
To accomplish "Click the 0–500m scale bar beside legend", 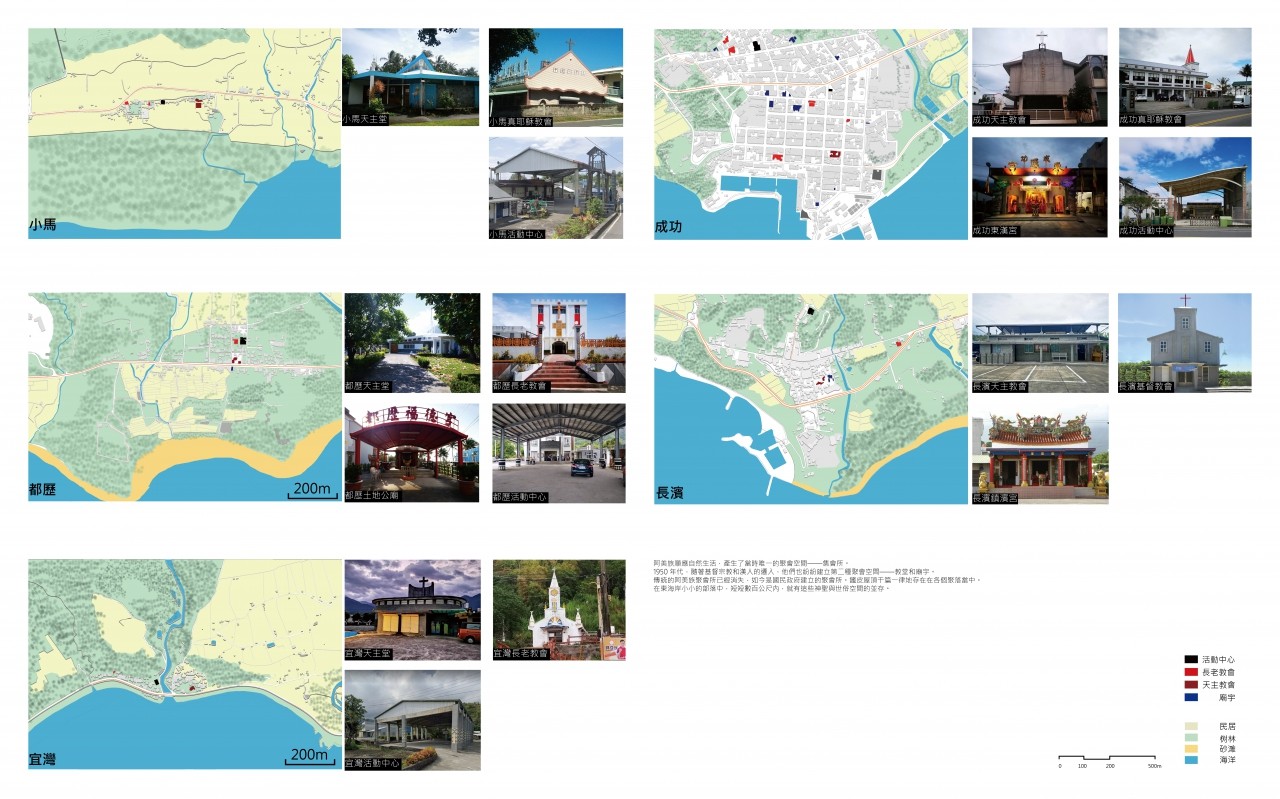I will click(1108, 760).
